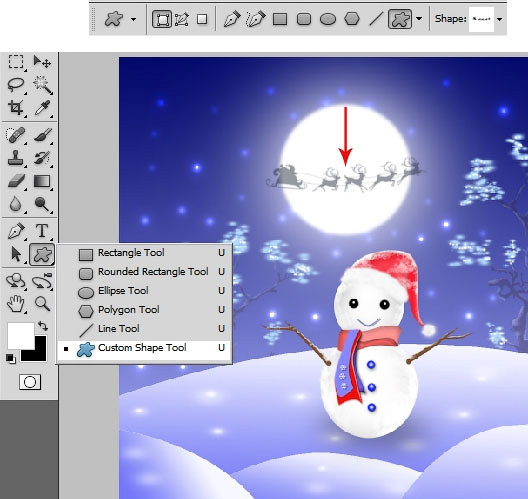This screenshot has height=499, width=528.
Task: Pick Freeform Pen tool in options bar
Action: (x=256, y=19)
